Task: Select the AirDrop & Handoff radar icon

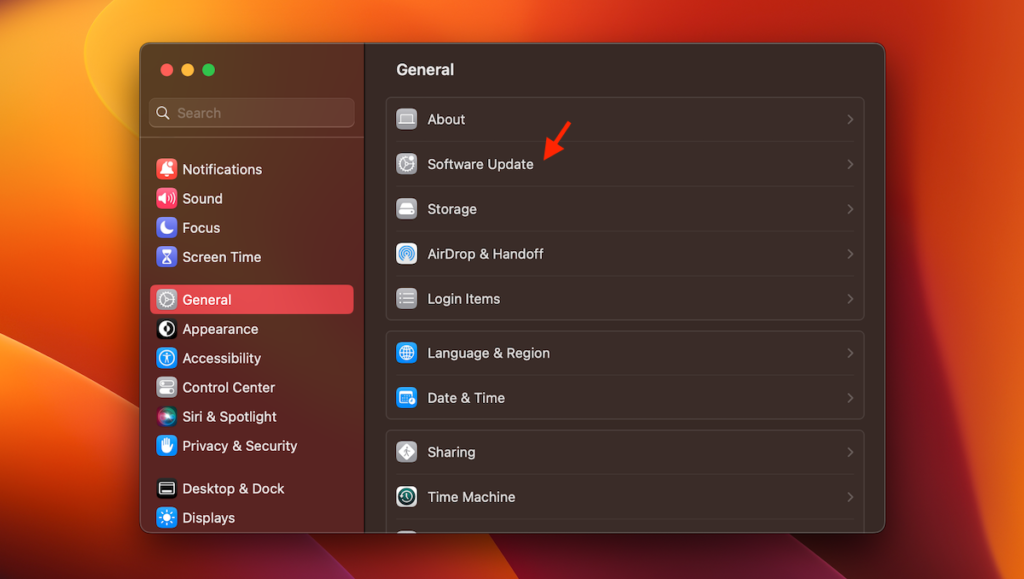Action: pyautogui.click(x=406, y=254)
